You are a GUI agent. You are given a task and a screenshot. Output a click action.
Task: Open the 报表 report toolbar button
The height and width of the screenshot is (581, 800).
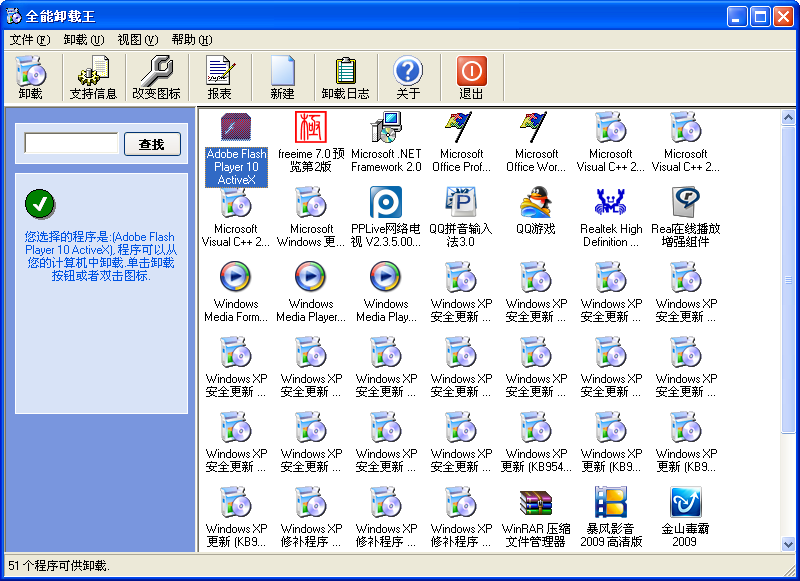(219, 78)
